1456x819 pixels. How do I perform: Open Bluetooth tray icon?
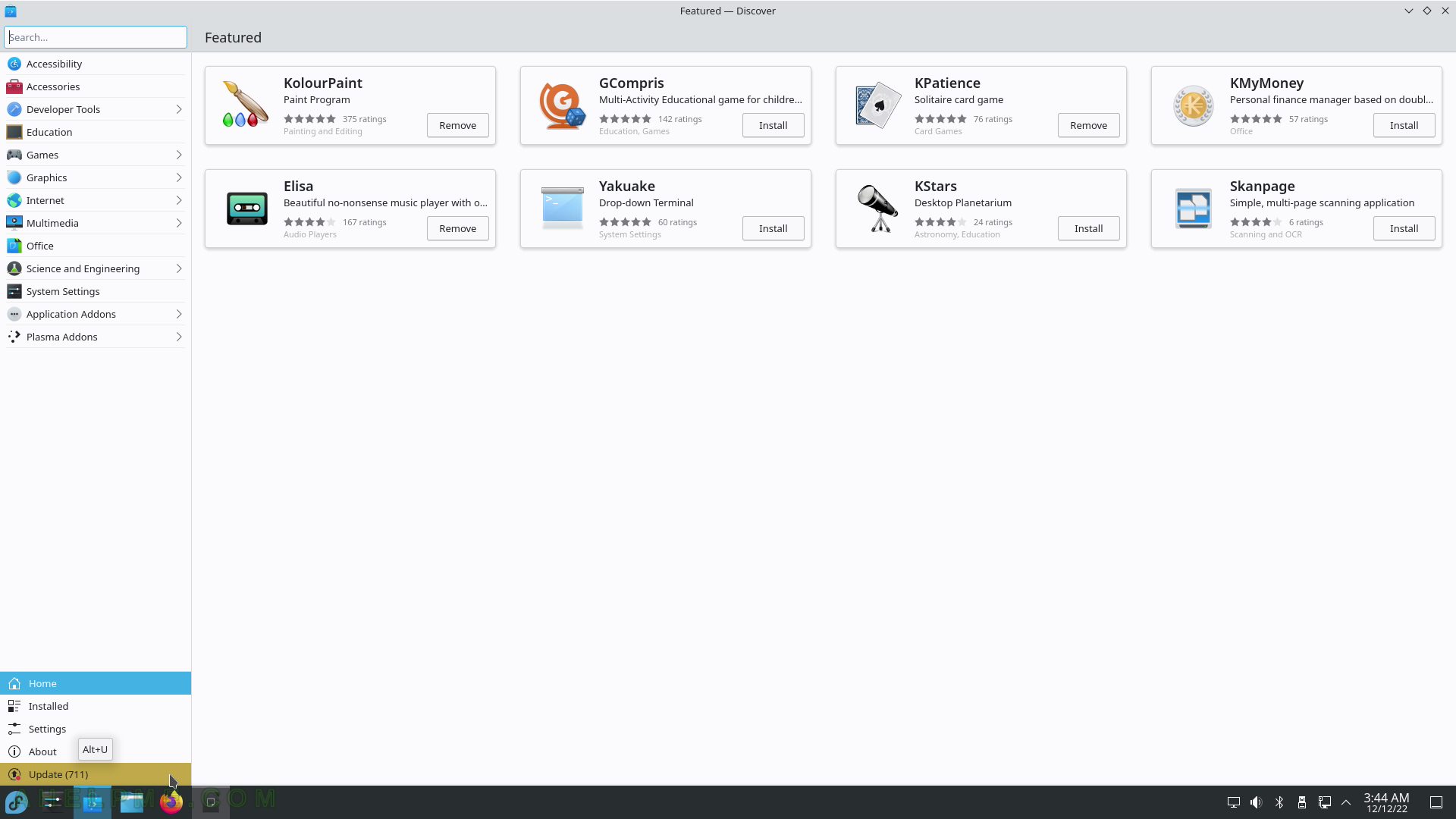(1279, 802)
